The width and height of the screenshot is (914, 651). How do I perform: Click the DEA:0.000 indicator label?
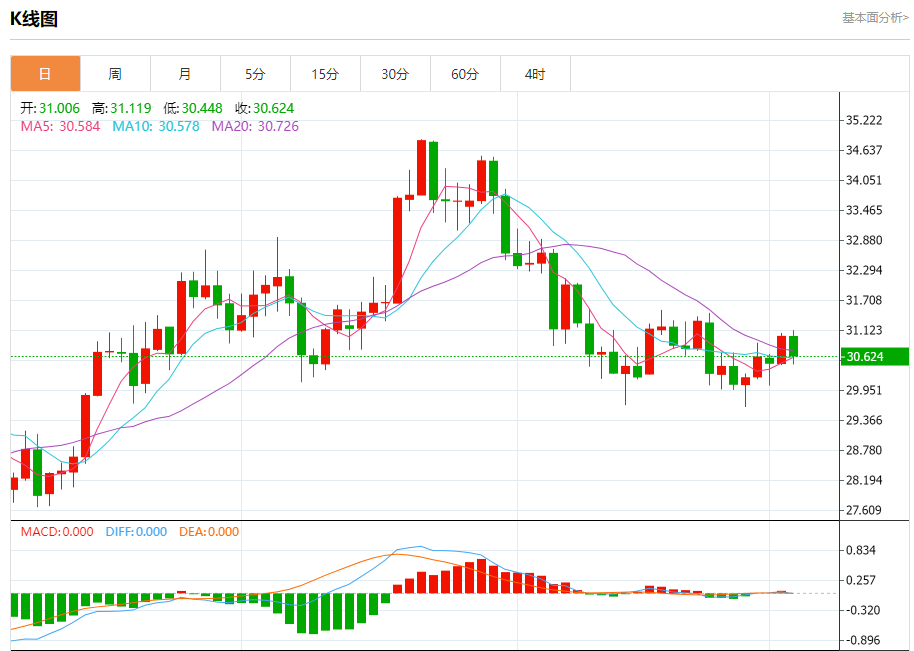point(209,532)
